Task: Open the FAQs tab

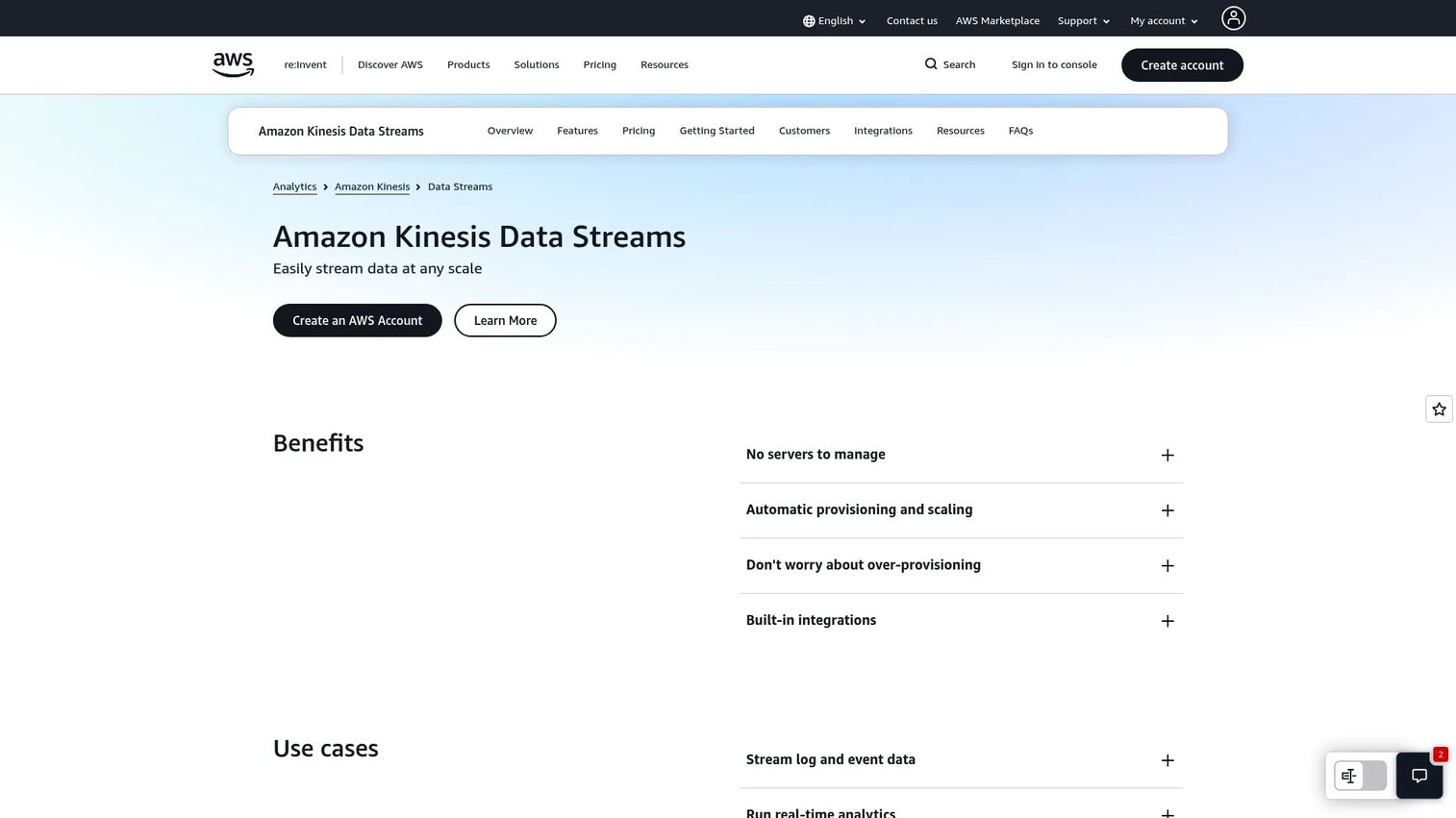Action: click(1020, 131)
